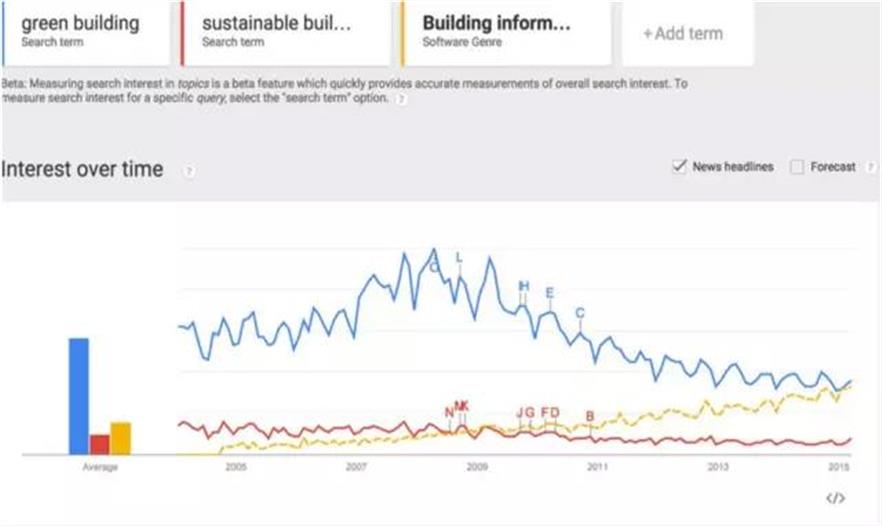Open news headline marker H
Image resolution: width=882 pixels, height=526 pixels.
point(523,286)
